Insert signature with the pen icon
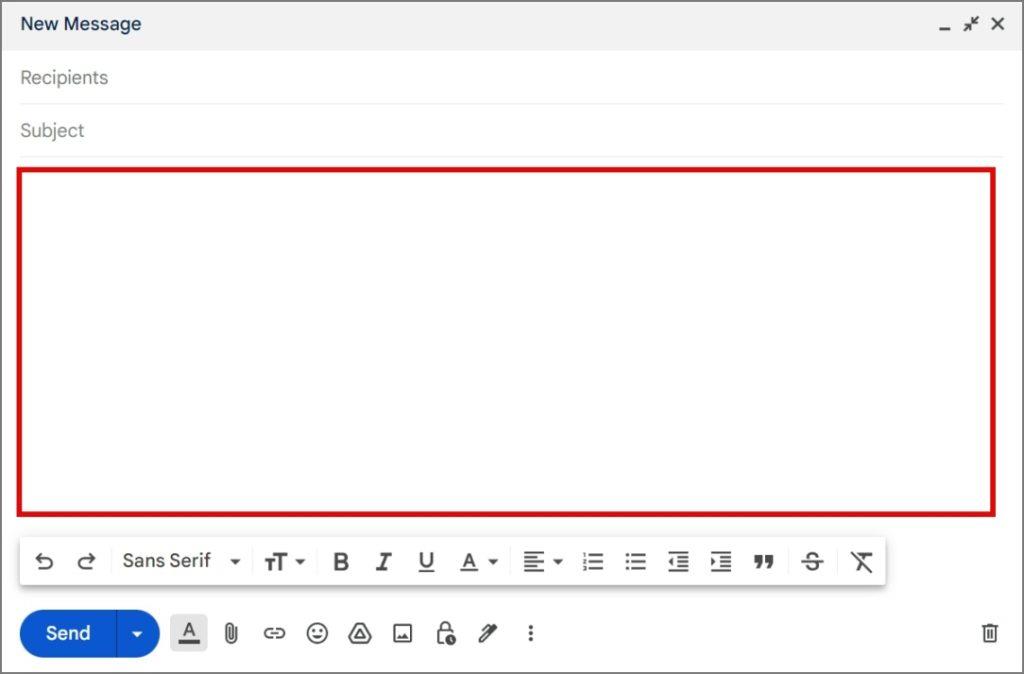Image resolution: width=1024 pixels, height=674 pixels. [x=488, y=633]
